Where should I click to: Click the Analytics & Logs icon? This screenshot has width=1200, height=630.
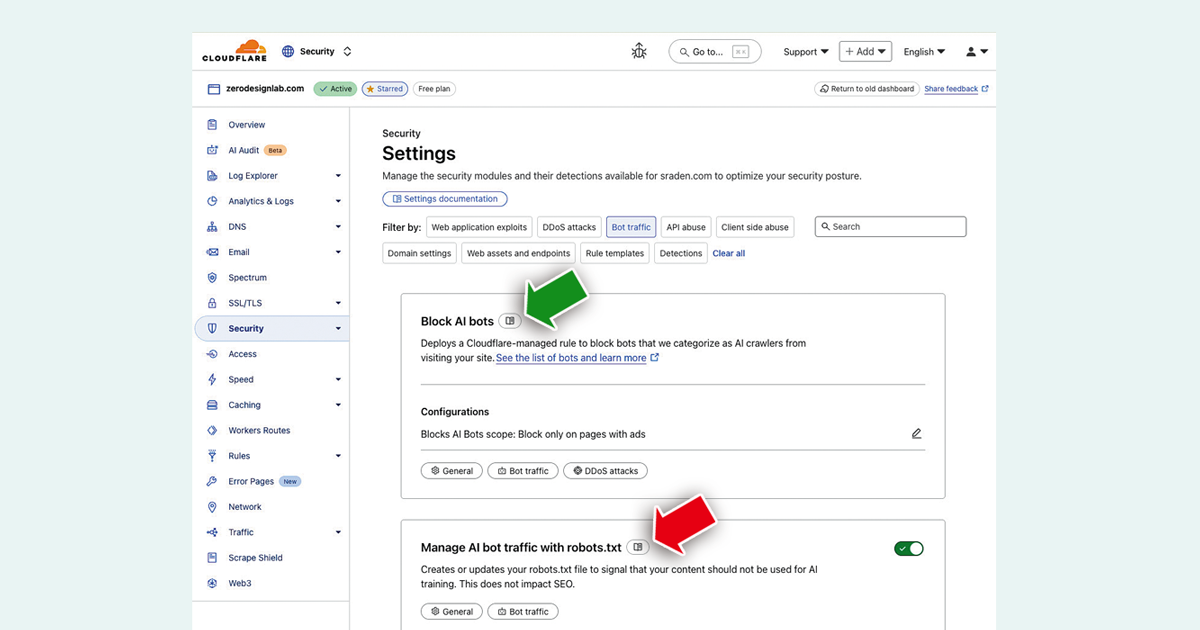[x=212, y=201]
